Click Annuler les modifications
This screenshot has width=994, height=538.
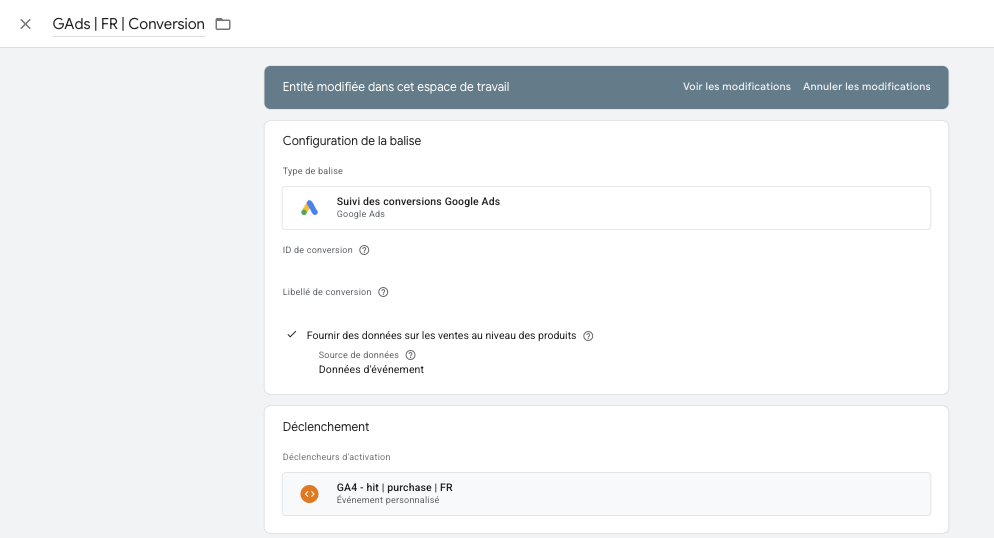[x=866, y=87]
